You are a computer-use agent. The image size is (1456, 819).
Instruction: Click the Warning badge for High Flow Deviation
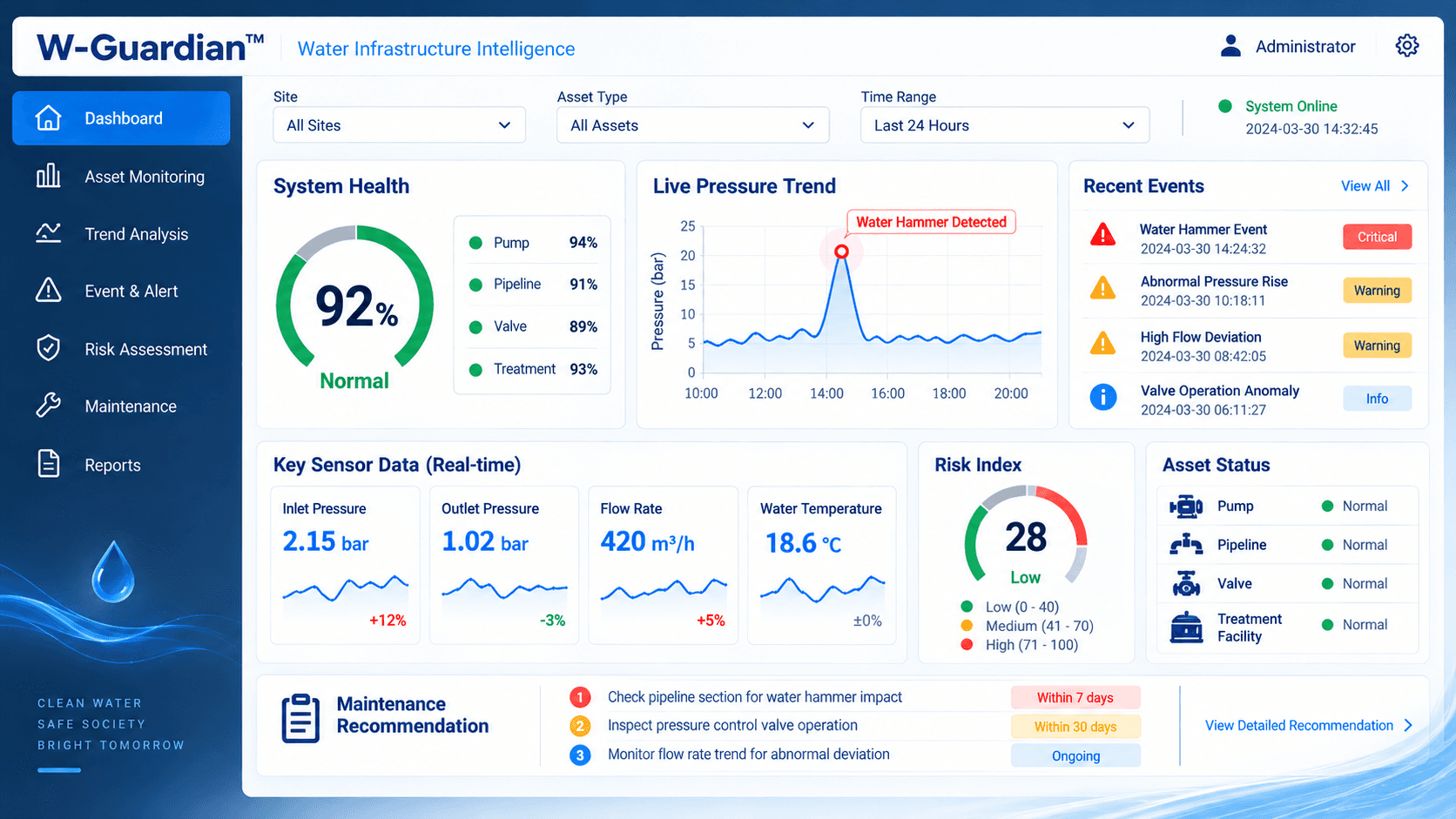pos(1377,346)
